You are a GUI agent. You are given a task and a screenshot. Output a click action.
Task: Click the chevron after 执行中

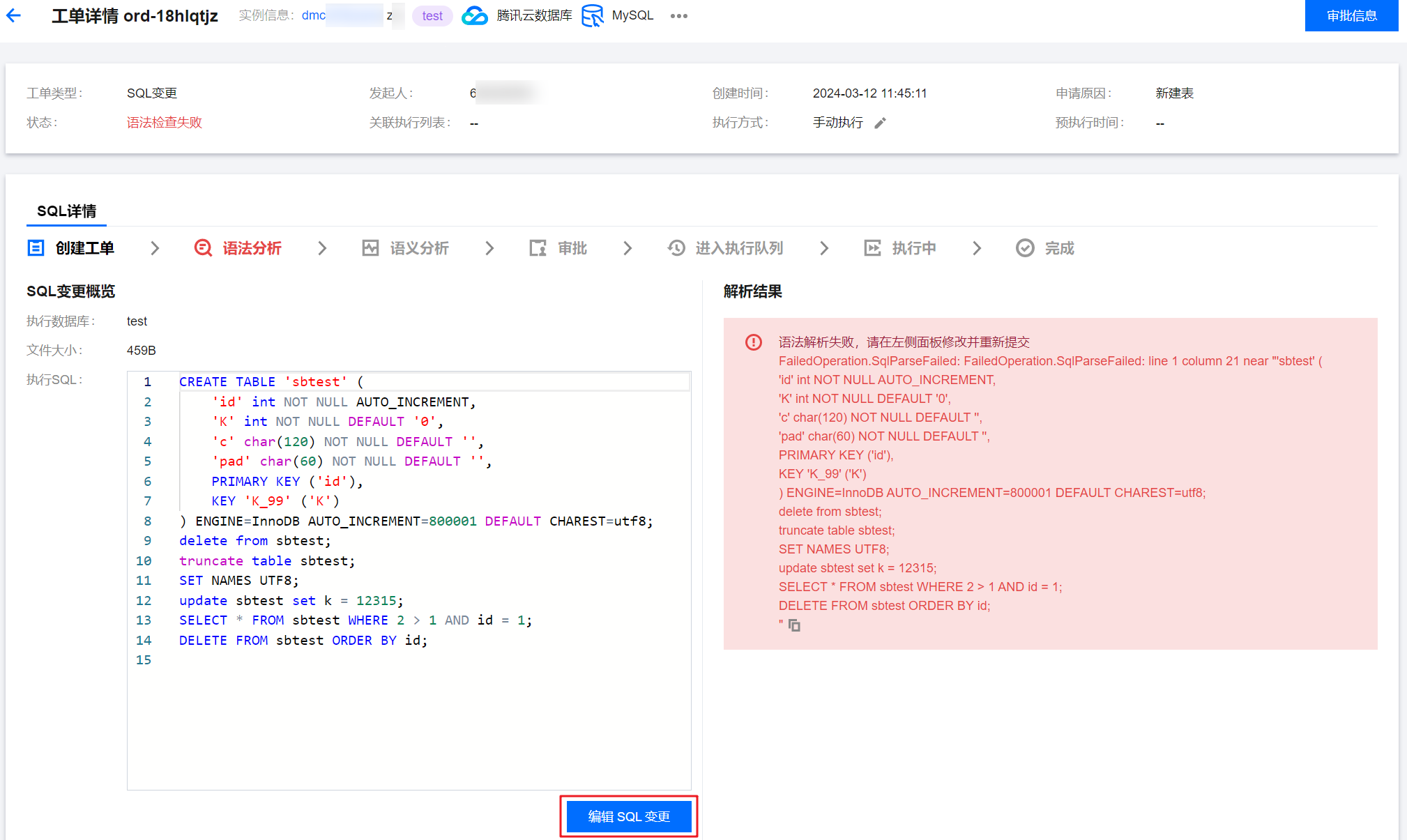click(977, 248)
